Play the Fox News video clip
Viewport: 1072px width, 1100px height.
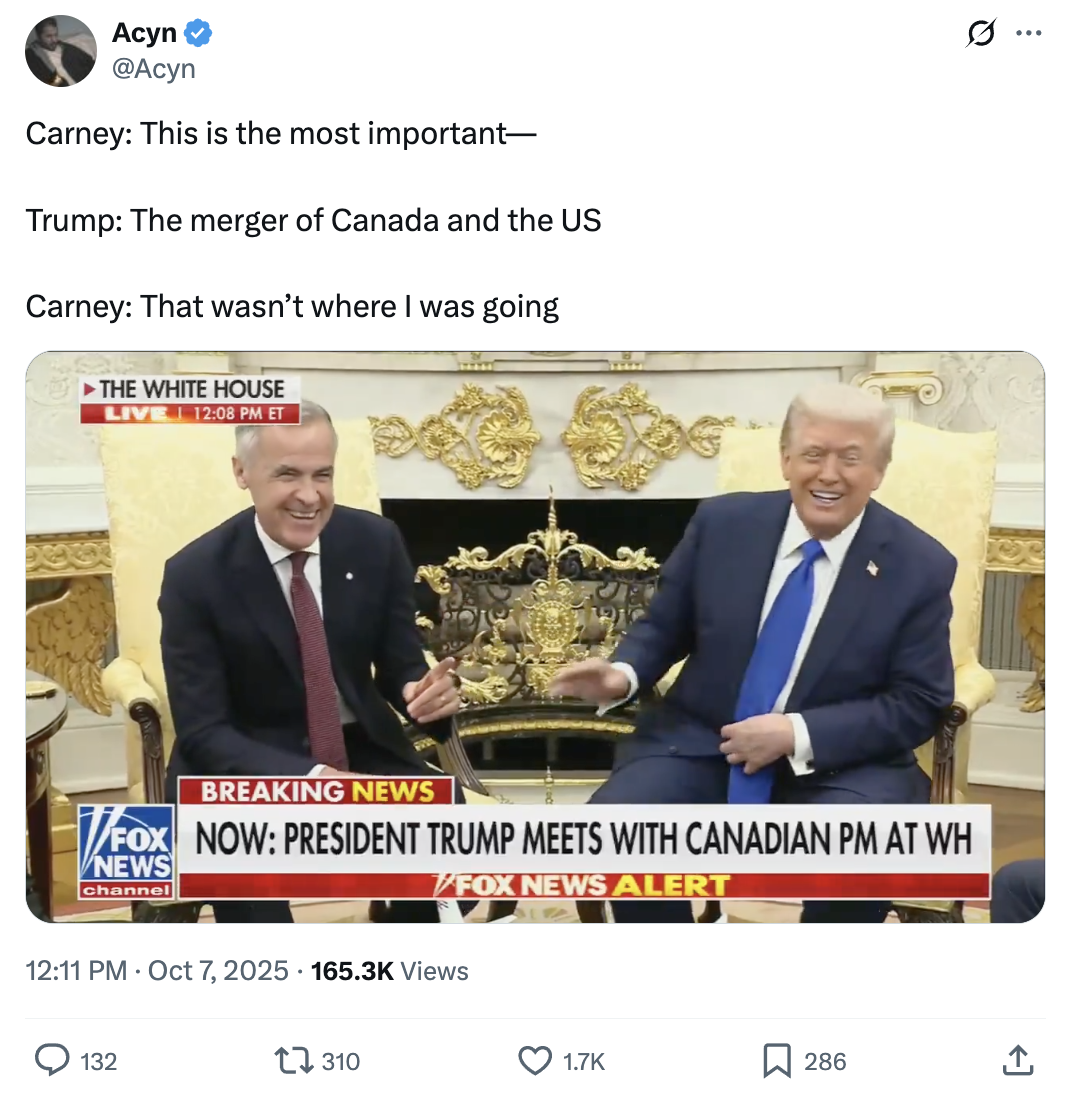(x=535, y=637)
